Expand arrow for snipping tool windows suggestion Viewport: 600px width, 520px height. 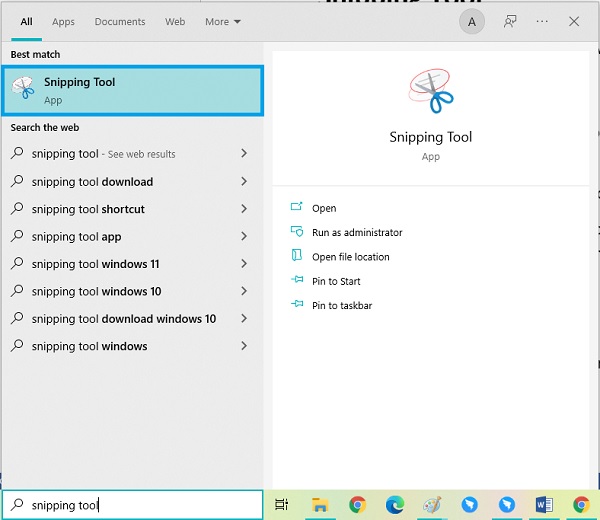(x=244, y=346)
